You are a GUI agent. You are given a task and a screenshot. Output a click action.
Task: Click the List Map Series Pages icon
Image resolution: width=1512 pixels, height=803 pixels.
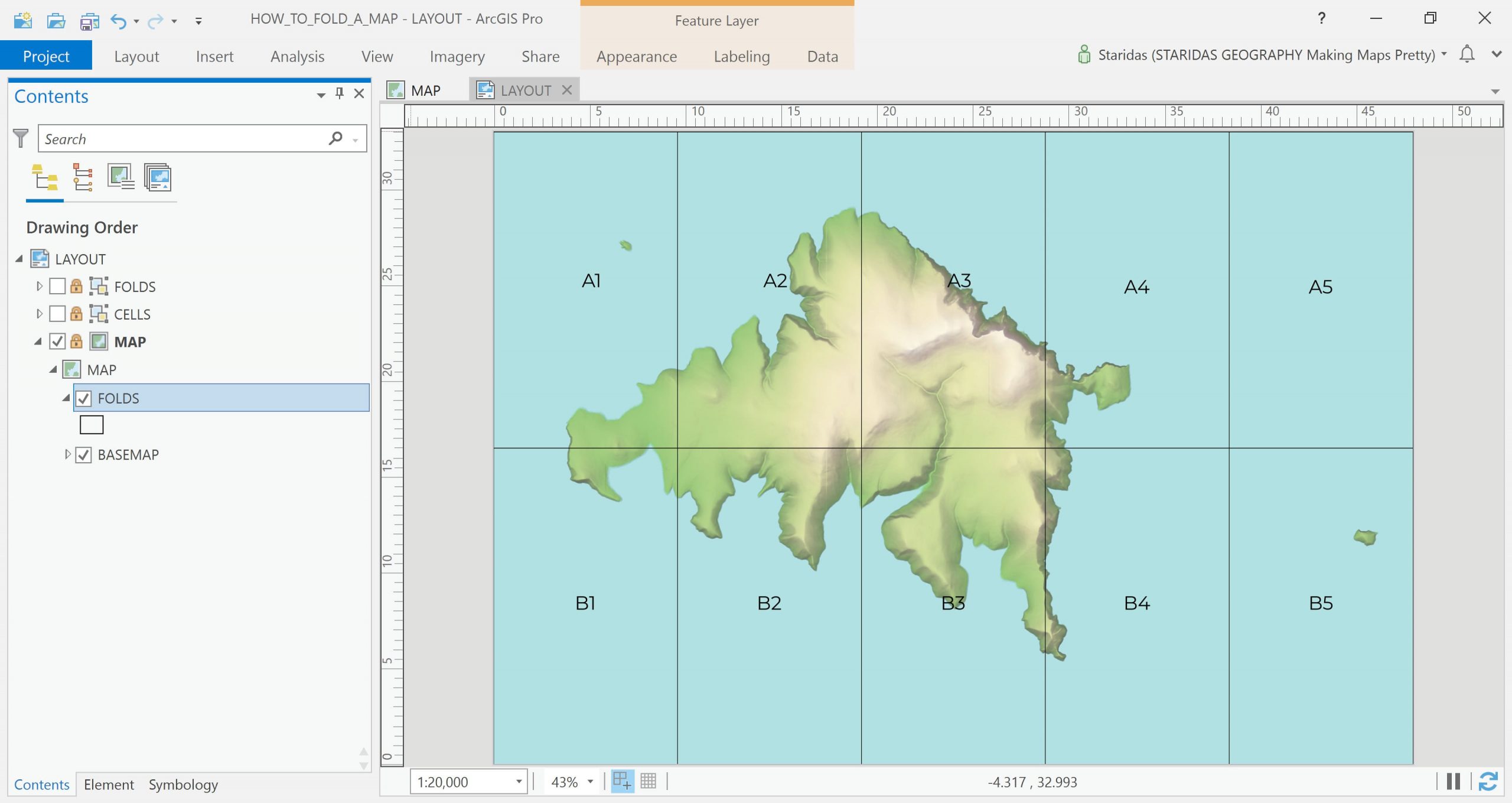pos(158,177)
